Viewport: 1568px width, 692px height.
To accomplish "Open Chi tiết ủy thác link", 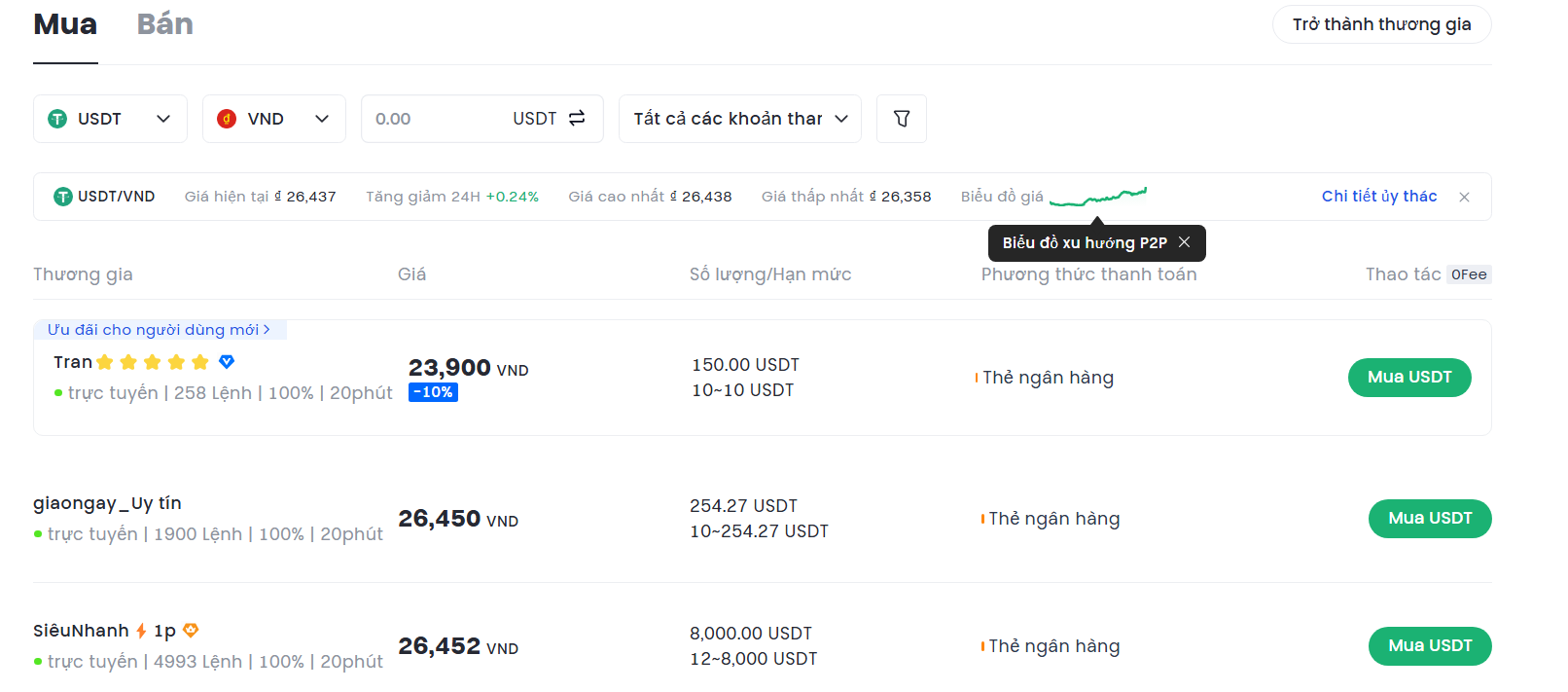I will point(1378,197).
